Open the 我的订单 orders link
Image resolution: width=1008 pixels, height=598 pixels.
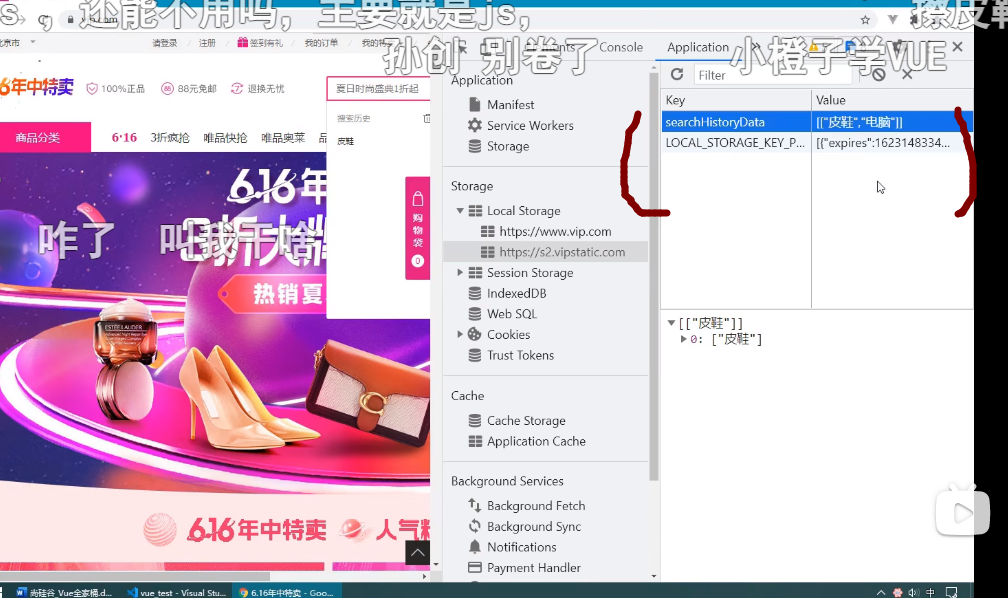pyautogui.click(x=321, y=43)
